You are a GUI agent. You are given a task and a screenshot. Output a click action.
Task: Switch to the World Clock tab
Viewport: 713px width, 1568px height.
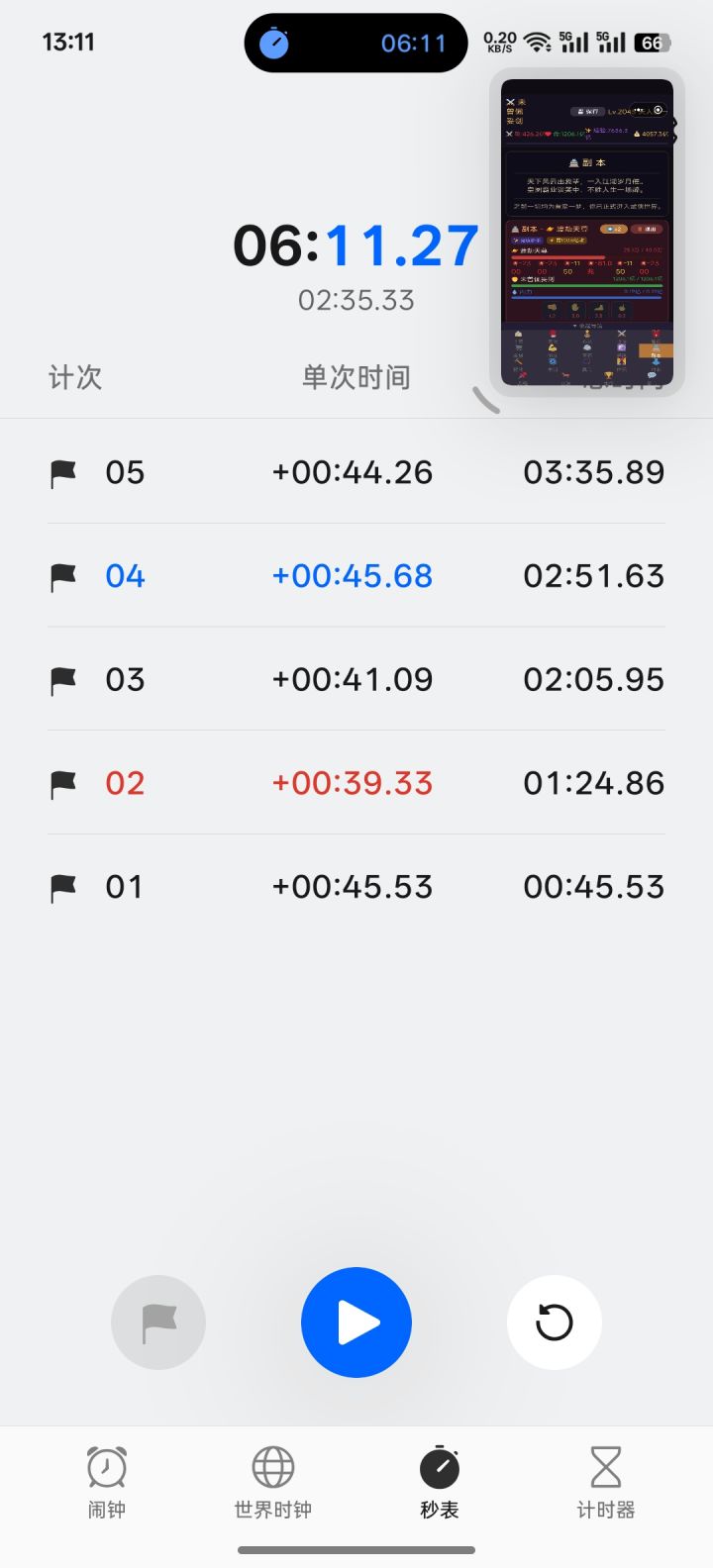[x=273, y=1482]
